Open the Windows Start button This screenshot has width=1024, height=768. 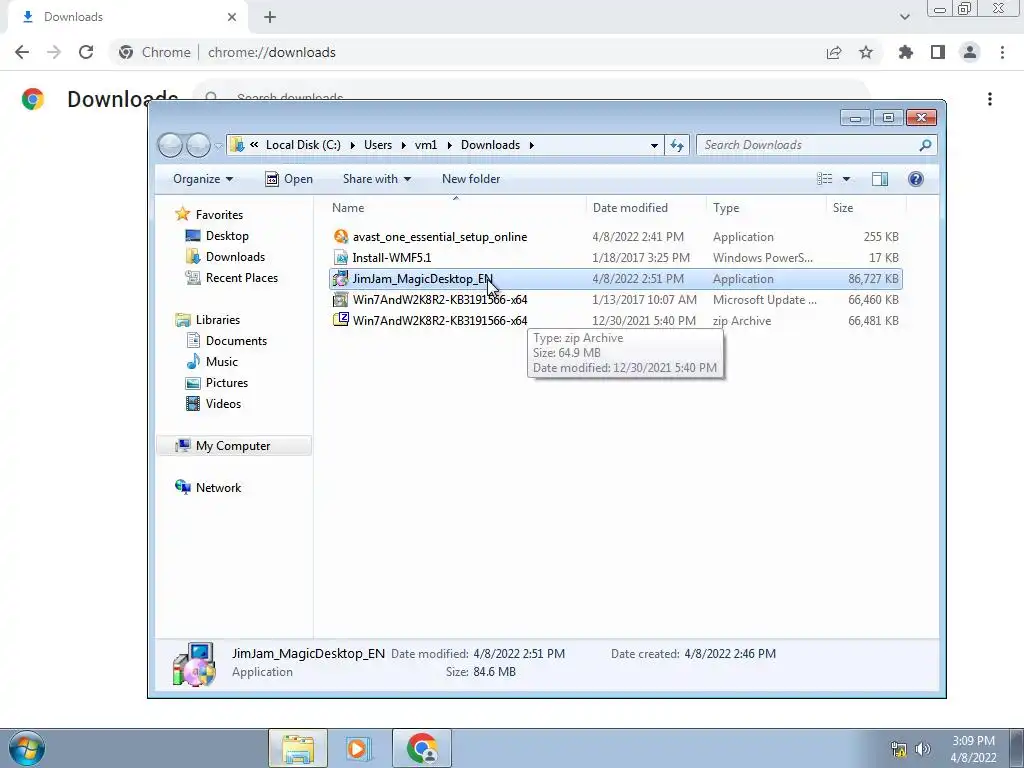27,748
